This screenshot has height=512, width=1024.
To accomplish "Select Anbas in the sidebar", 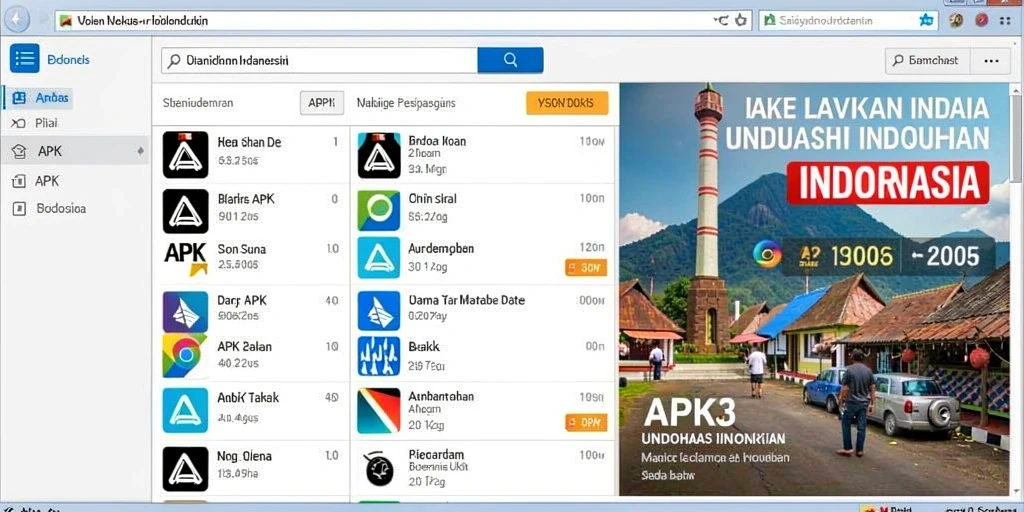I will click(x=42, y=98).
